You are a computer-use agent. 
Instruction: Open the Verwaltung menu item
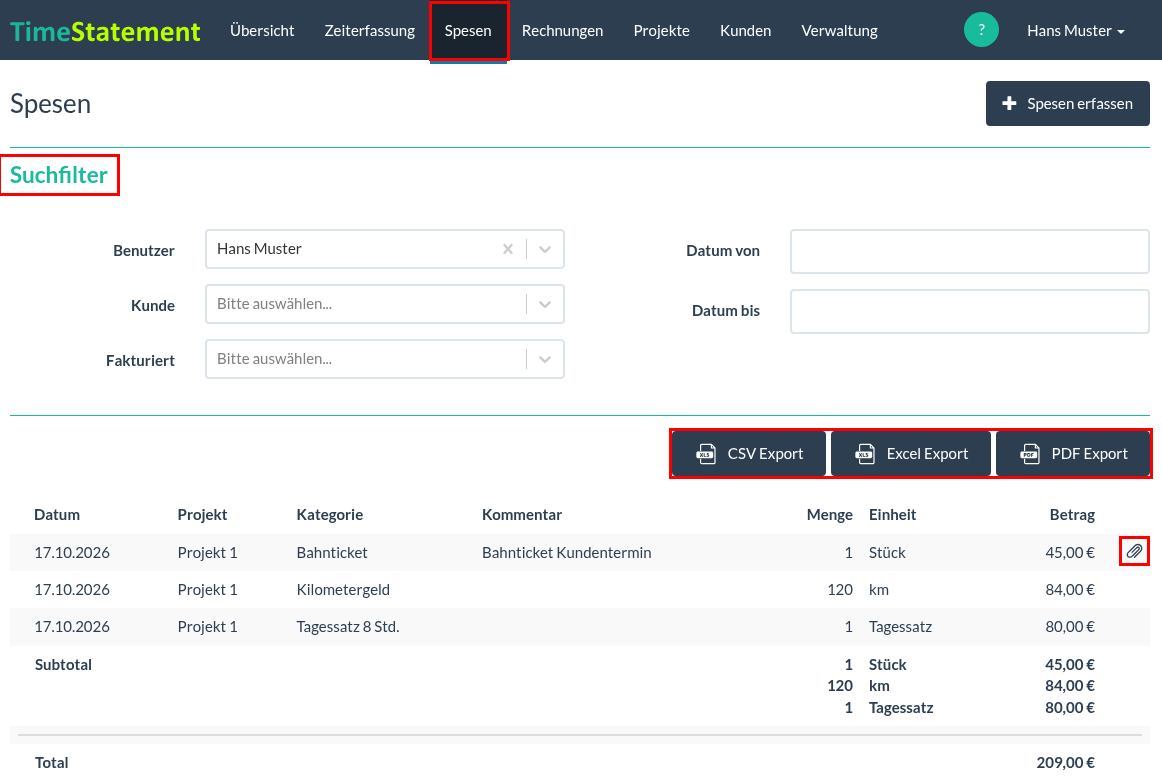pyautogui.click(x=839, y=30)
